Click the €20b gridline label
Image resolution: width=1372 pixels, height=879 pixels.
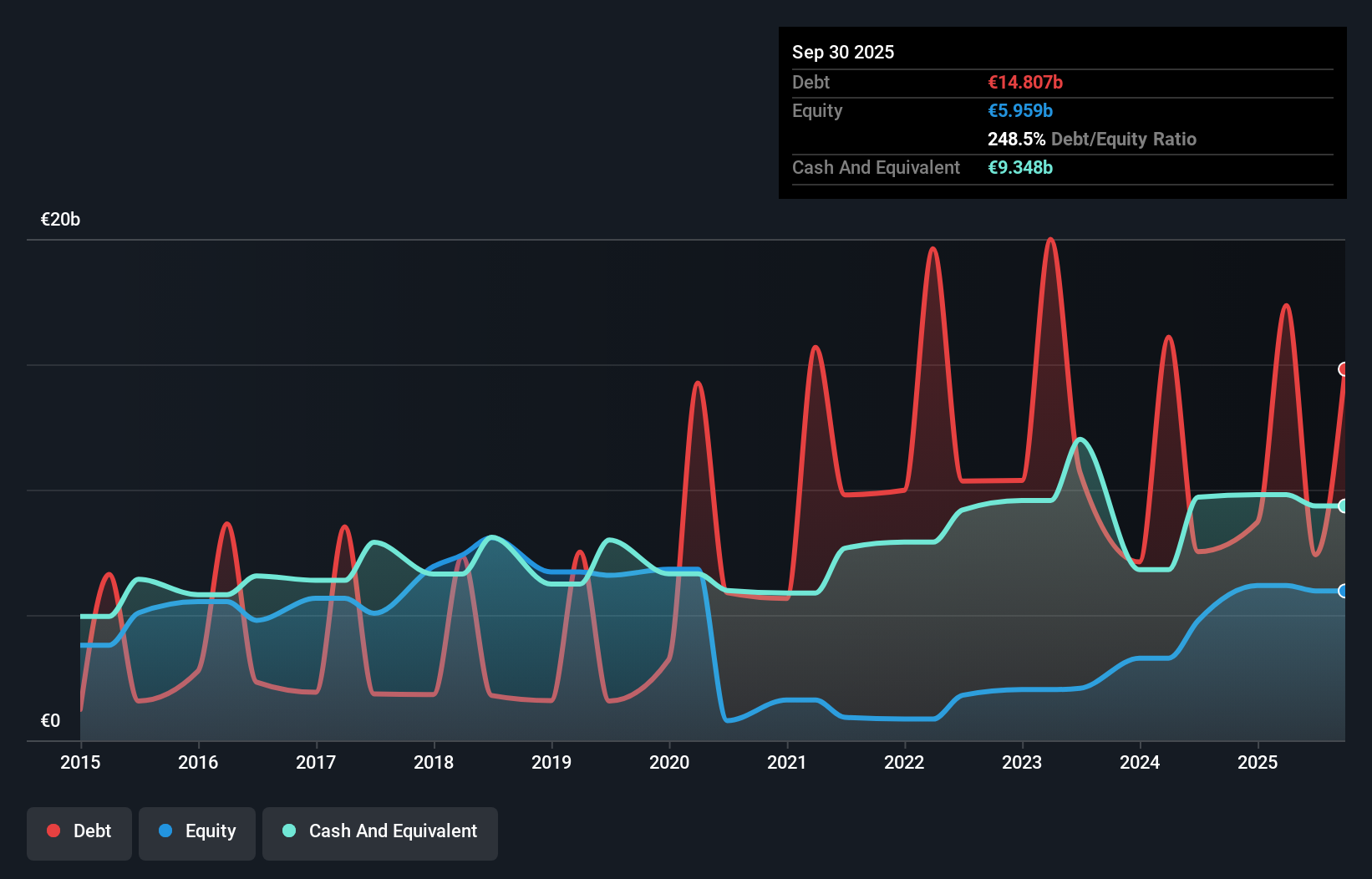tap(59, 220)
